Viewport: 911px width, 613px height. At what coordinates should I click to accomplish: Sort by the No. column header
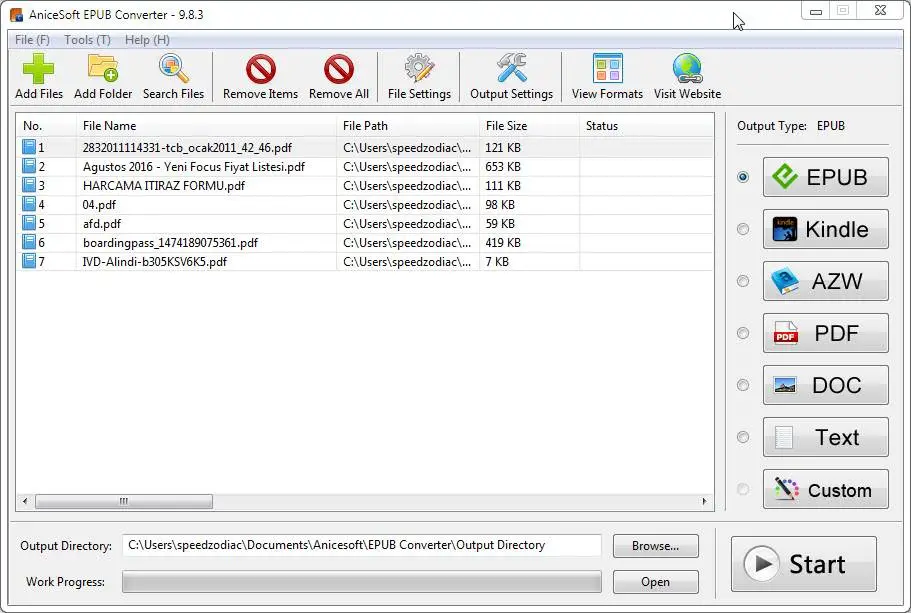[46, 126]
